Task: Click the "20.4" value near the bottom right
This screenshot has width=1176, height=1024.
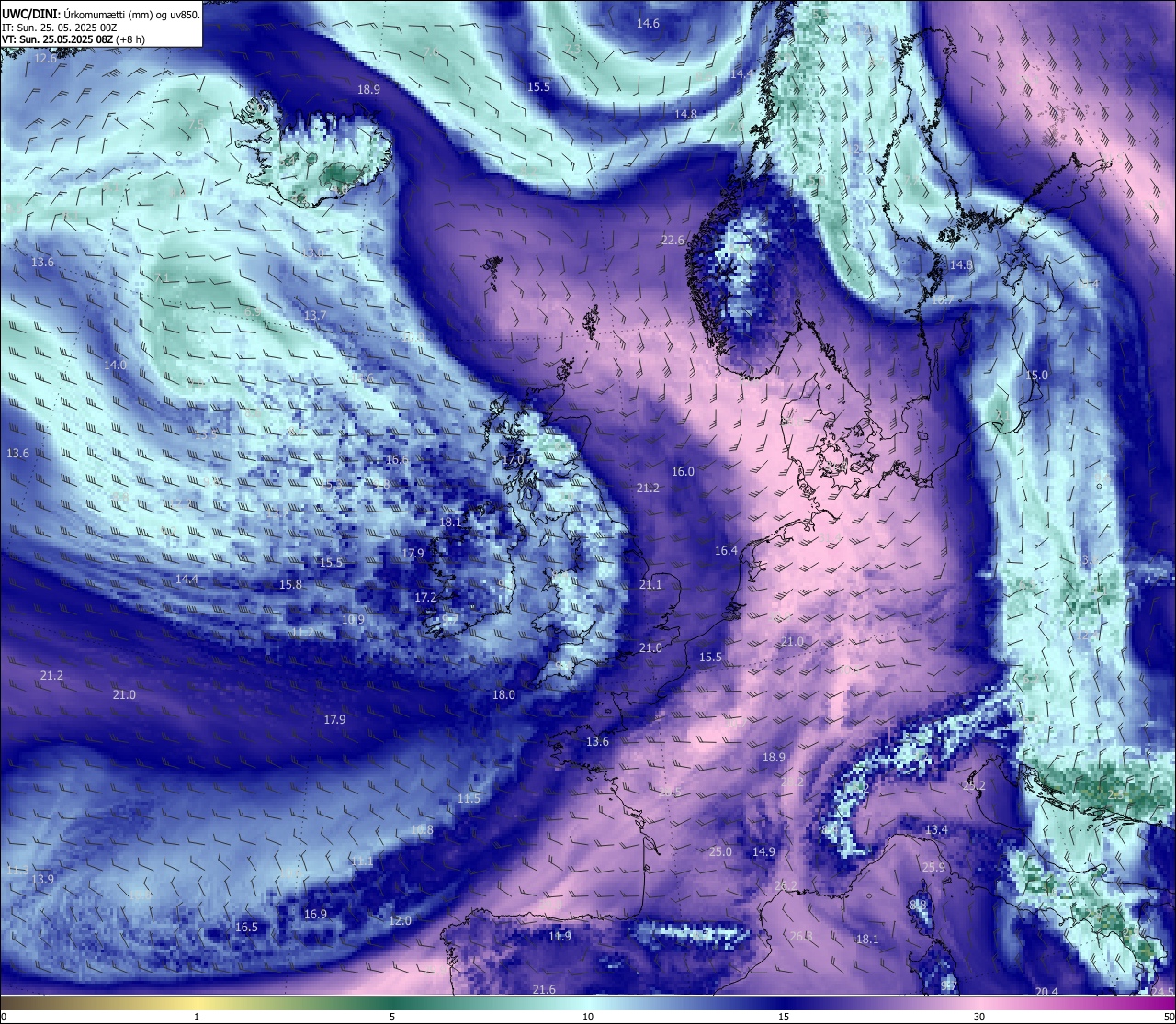Action: tap(1046, 991)
